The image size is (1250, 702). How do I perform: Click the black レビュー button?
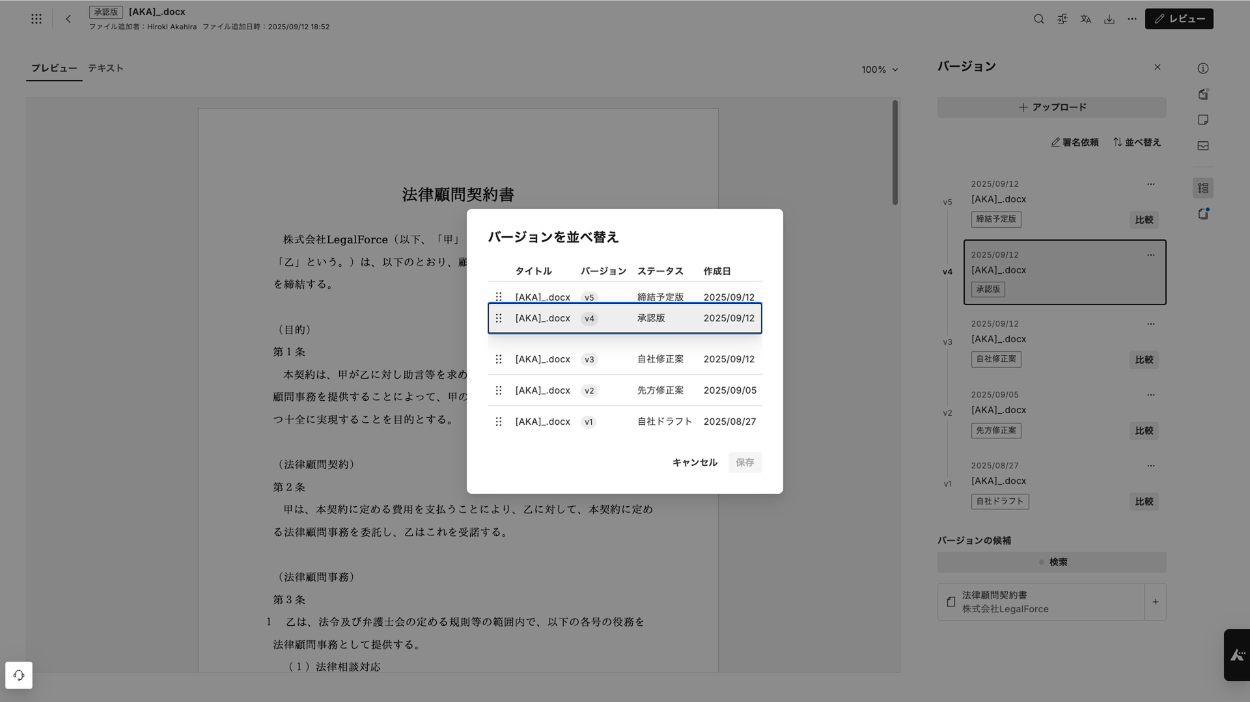click(1179, 19)
